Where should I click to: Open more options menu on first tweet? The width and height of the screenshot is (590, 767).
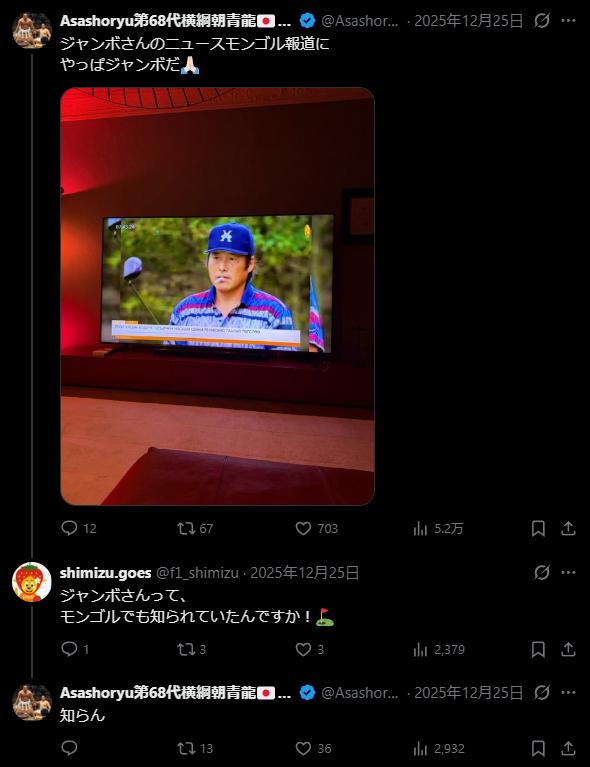click(x=568, y=21)
